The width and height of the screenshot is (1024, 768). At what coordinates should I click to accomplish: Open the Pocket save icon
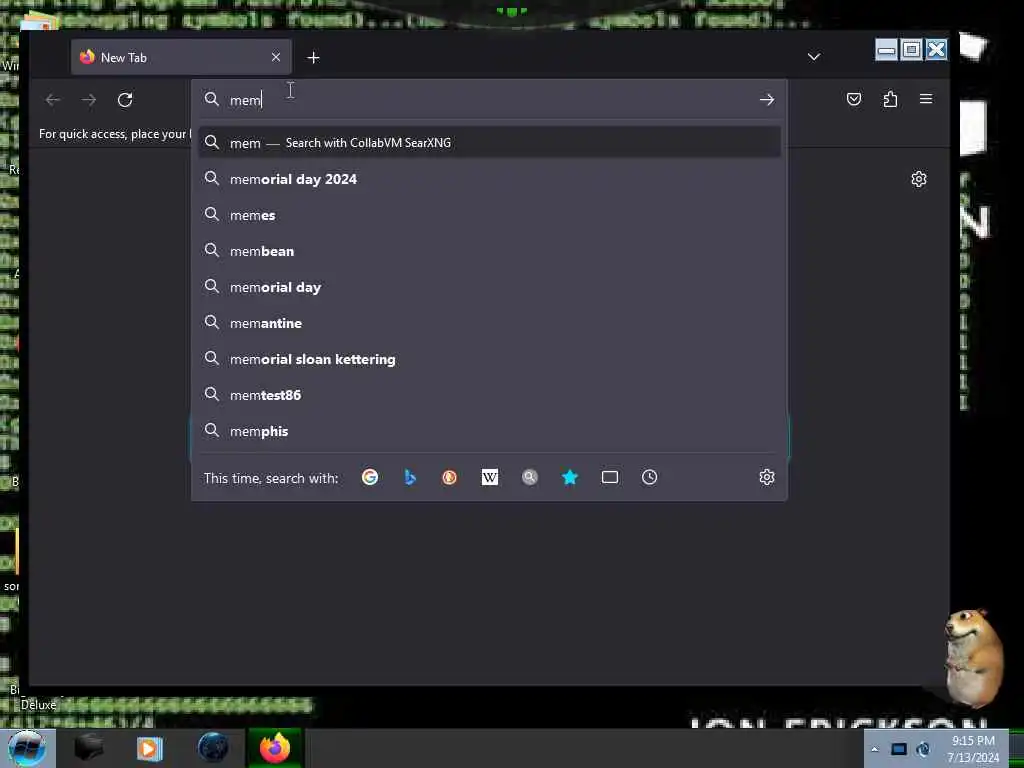click(x=854, y=99)
